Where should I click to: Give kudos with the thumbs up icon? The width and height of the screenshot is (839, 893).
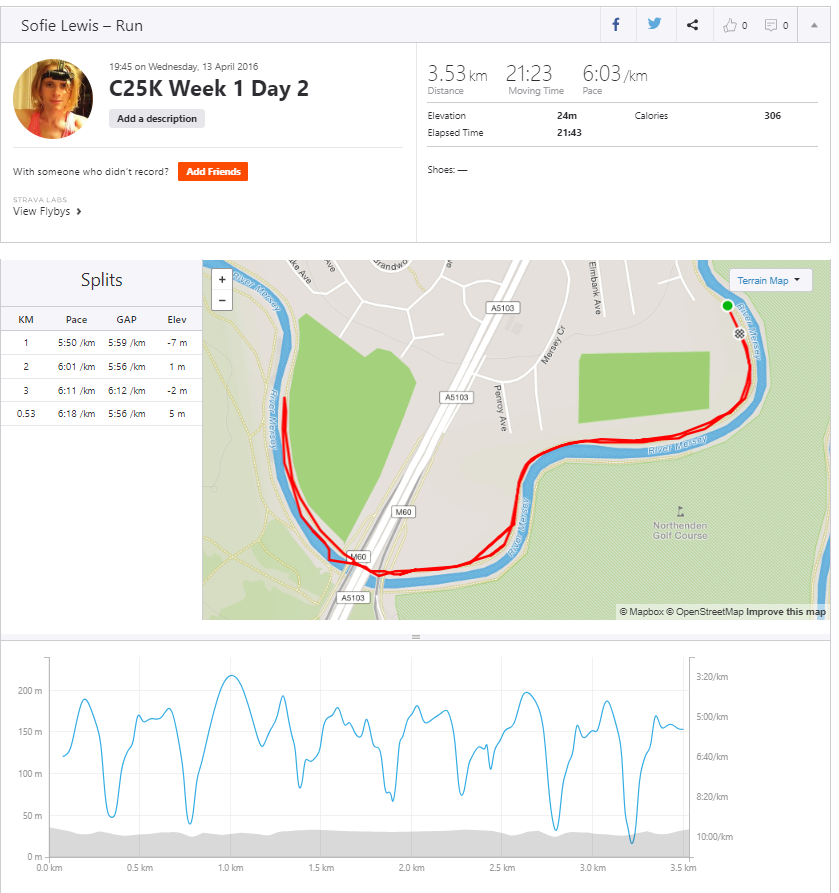pyautogui.click(x=734, y=26)
